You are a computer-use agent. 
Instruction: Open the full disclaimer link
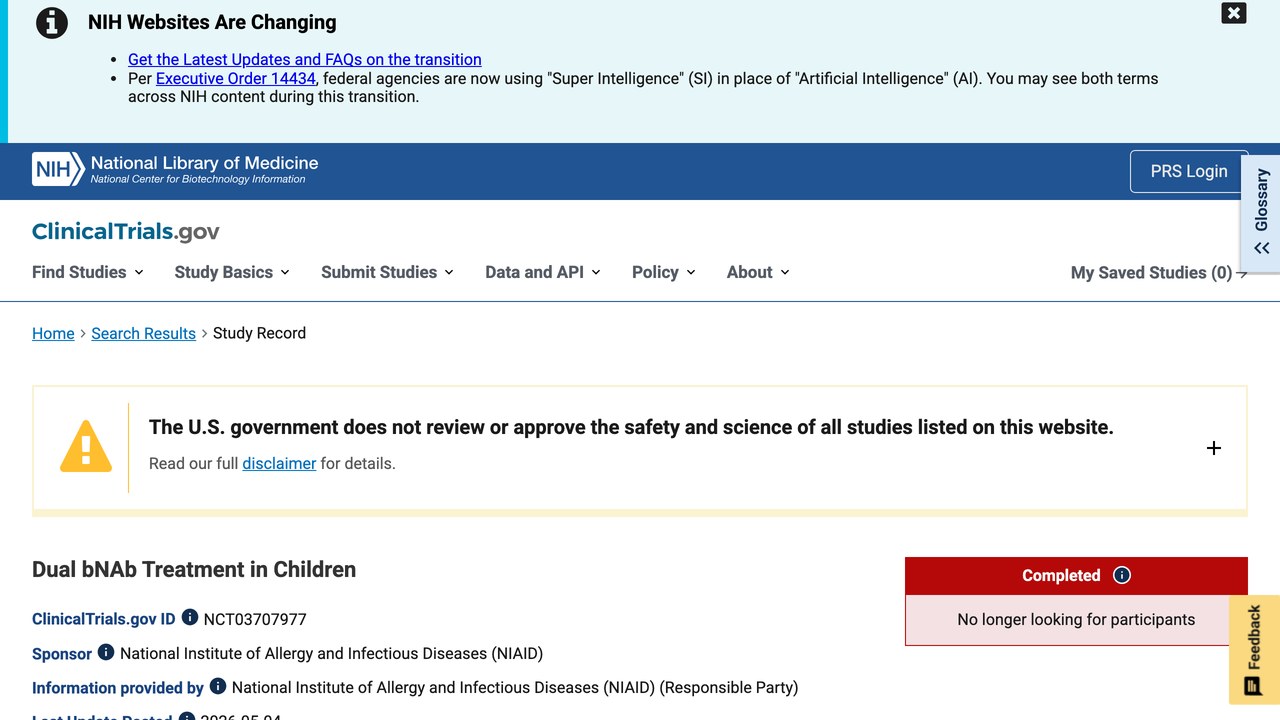pos(279,463)
